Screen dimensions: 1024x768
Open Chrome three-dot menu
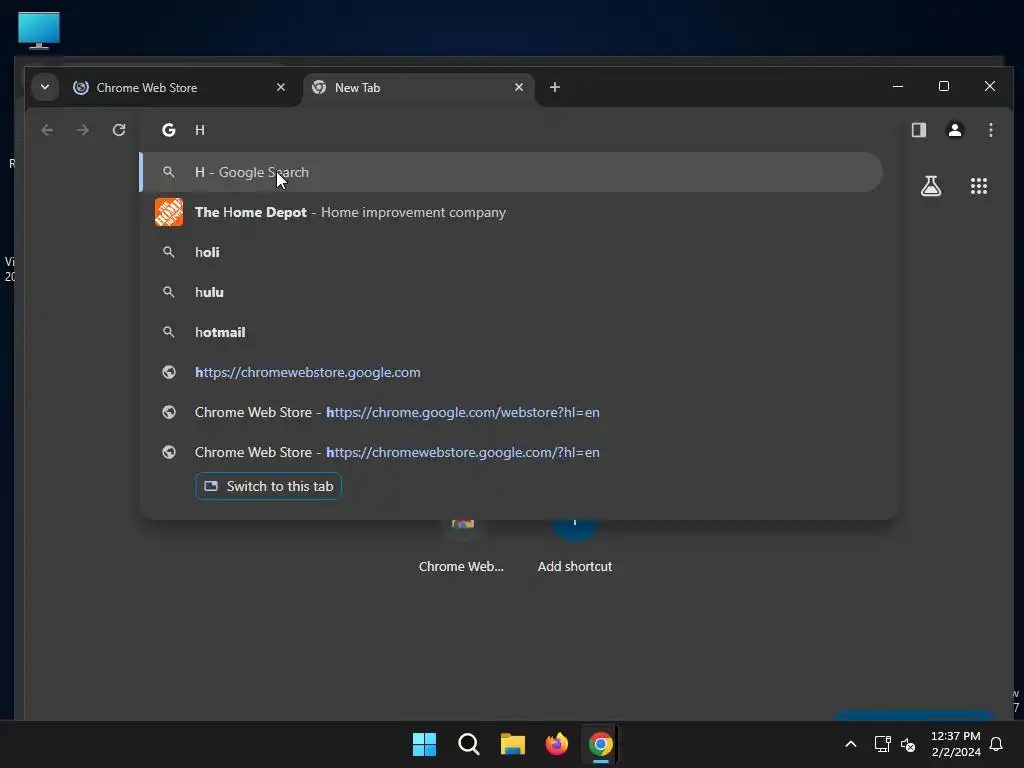tap(991, 130)
